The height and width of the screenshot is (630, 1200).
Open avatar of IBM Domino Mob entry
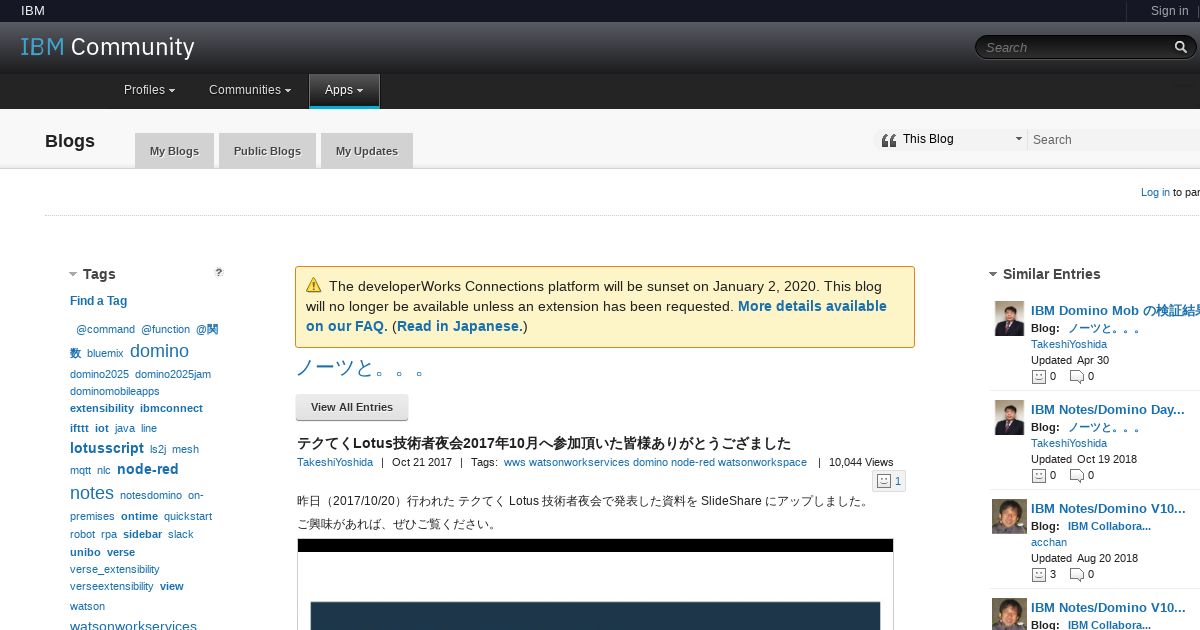coord(1009,319)
